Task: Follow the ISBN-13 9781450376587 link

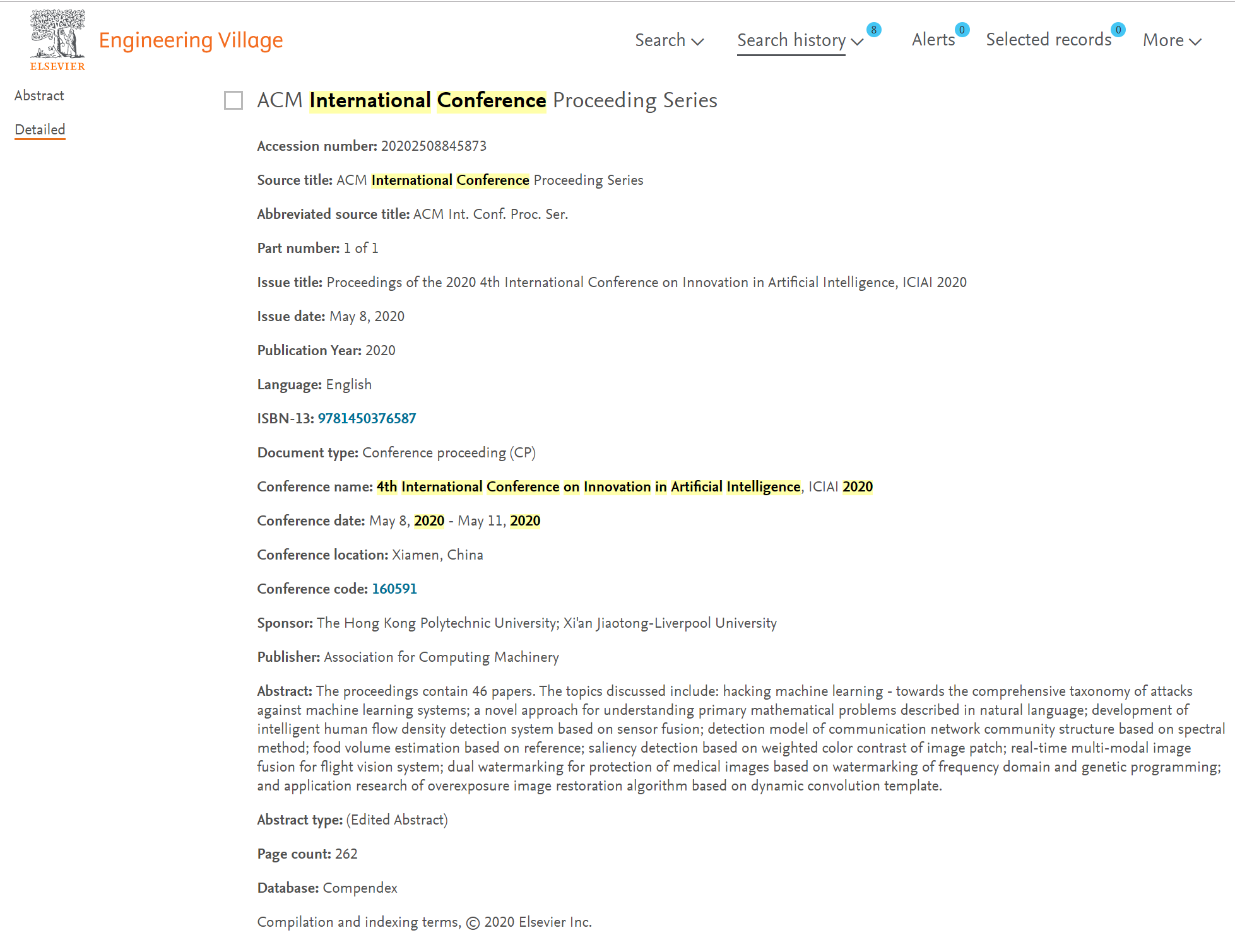Action: click(x=367, y=418)
